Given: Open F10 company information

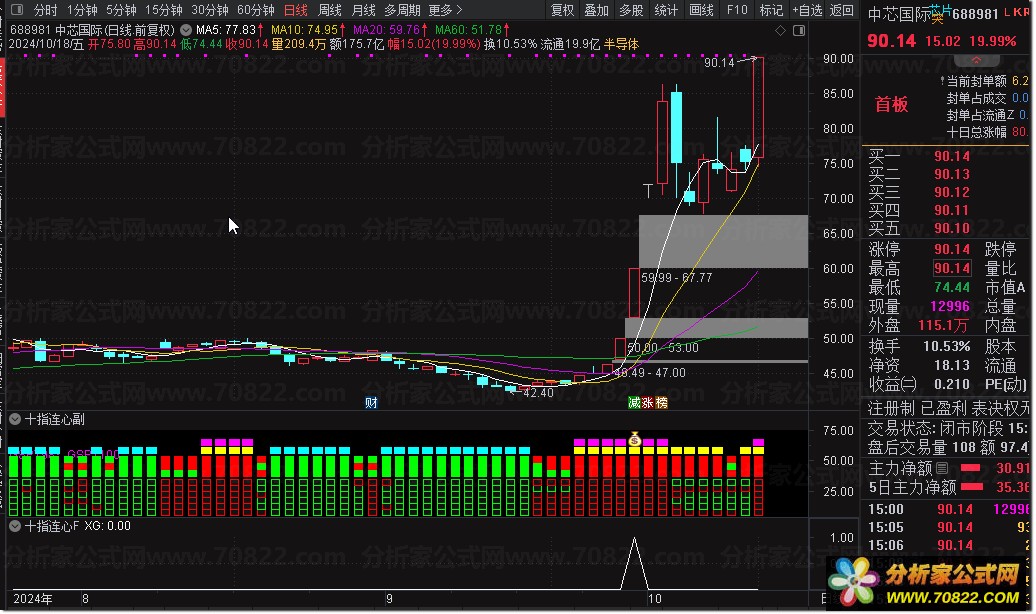Looking at the screenshot, I should (737, 10).
